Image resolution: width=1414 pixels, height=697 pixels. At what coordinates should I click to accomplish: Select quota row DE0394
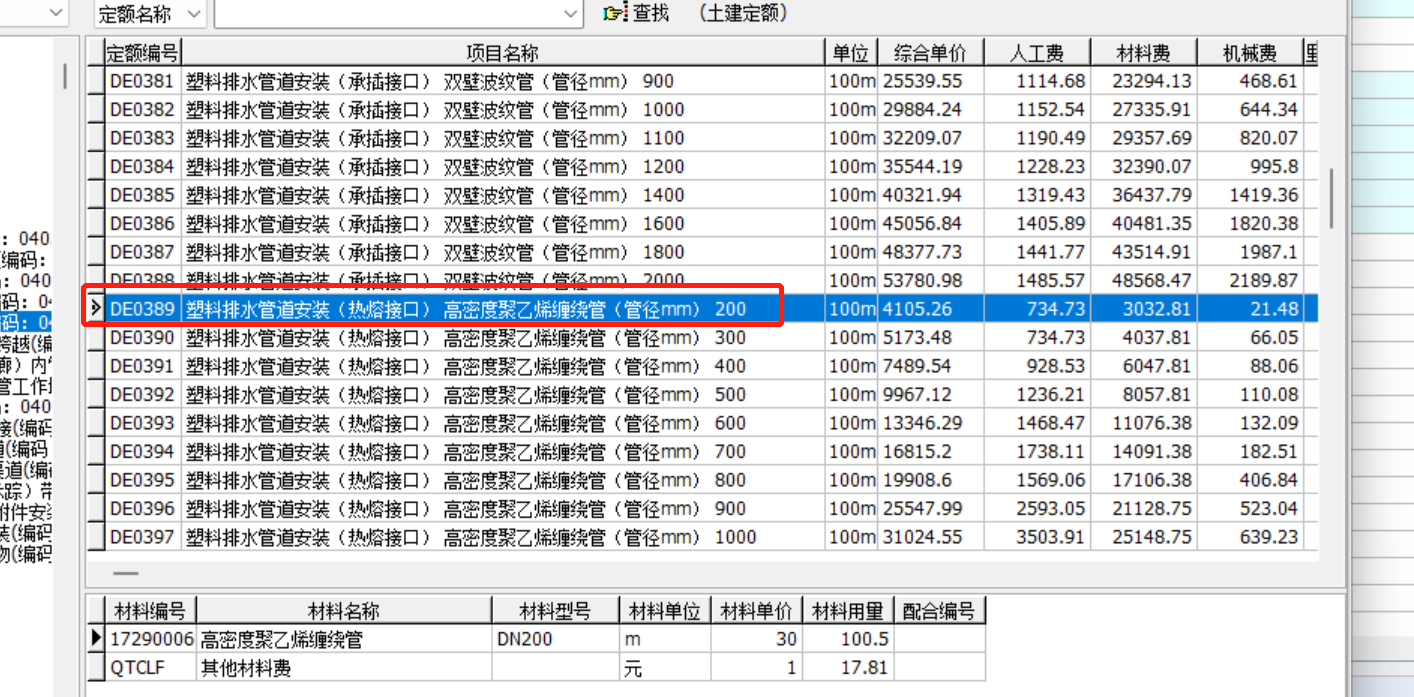(704, 451)
